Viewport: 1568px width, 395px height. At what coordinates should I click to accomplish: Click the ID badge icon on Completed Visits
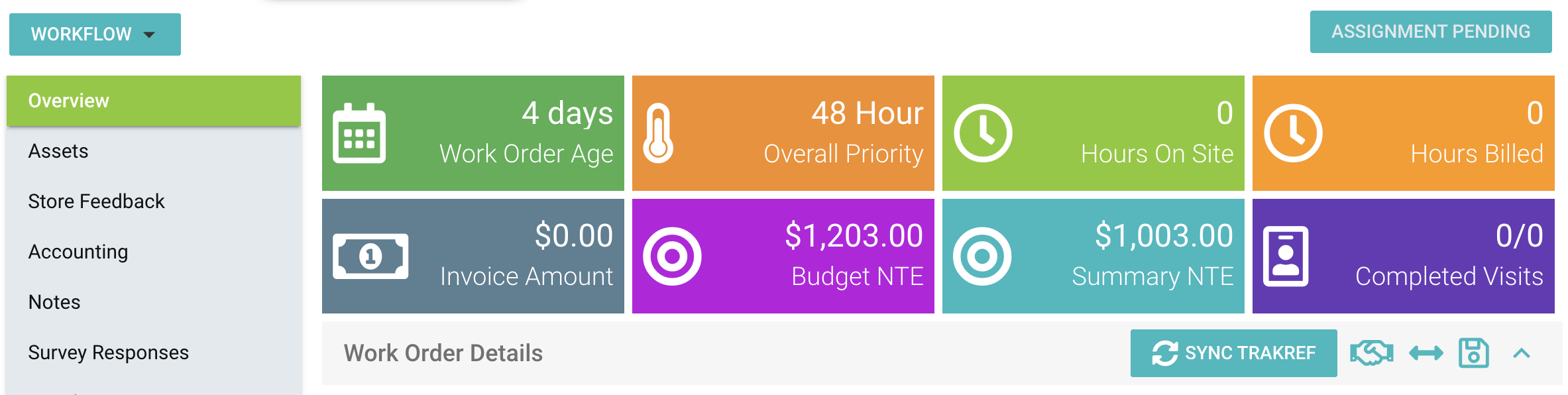click(x=1286, y=256)
